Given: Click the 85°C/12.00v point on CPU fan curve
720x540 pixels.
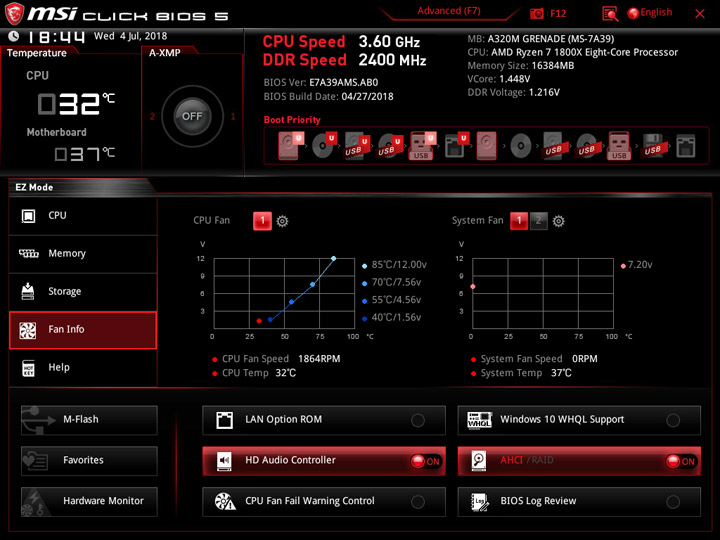Looking at the screenshot, I should click(x=333, y=259).
